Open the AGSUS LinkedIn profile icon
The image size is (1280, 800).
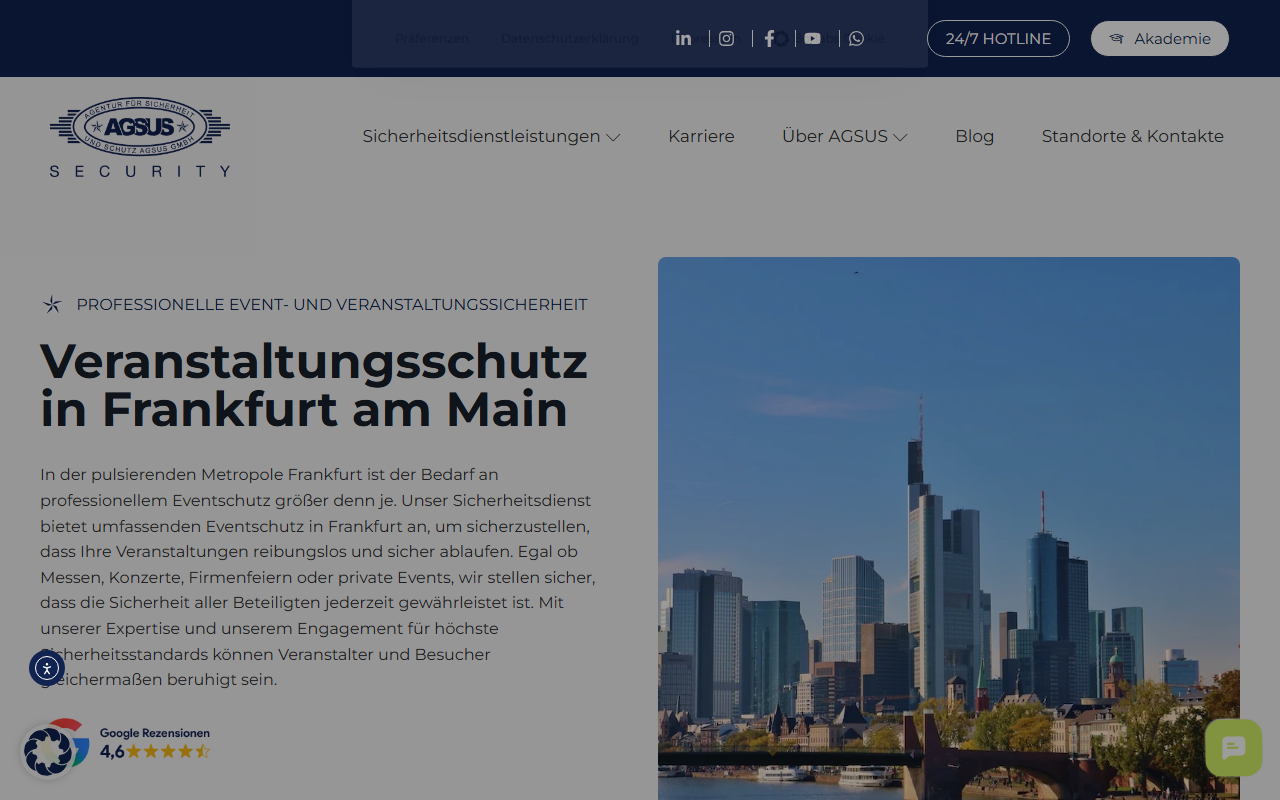pyautogui.click(x=683, y=38)
